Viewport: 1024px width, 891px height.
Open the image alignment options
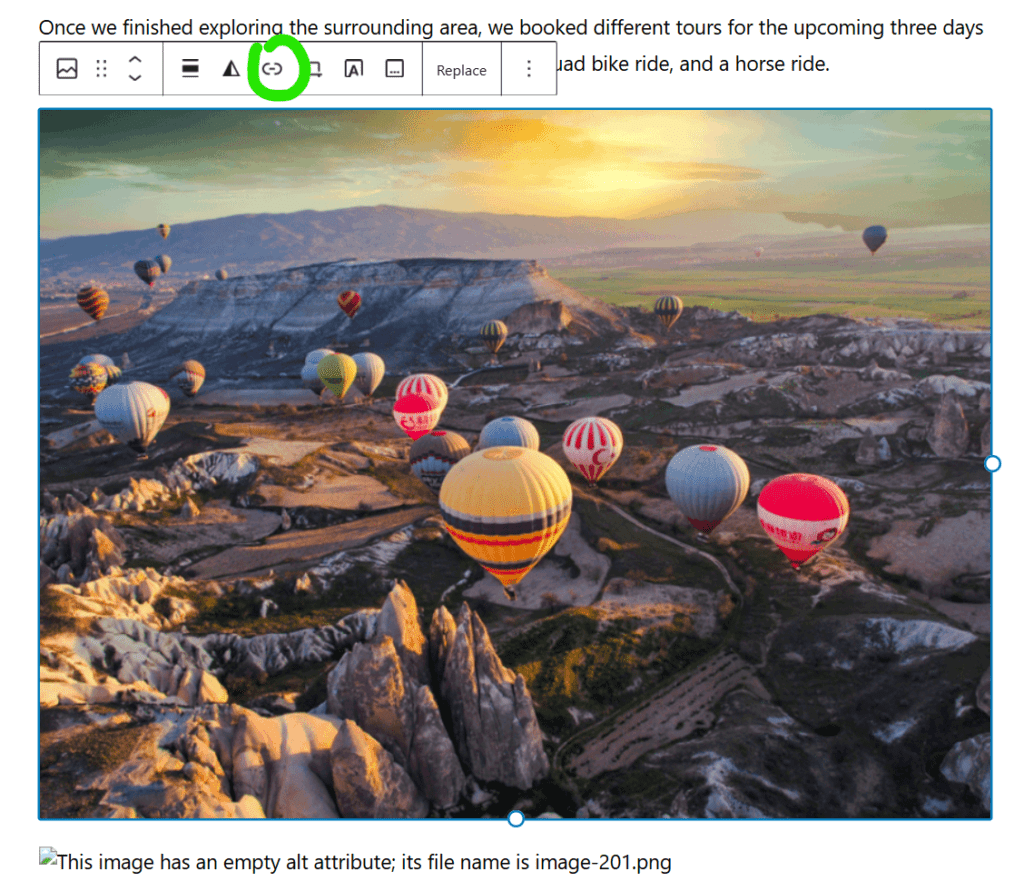[x=190, y=69]
